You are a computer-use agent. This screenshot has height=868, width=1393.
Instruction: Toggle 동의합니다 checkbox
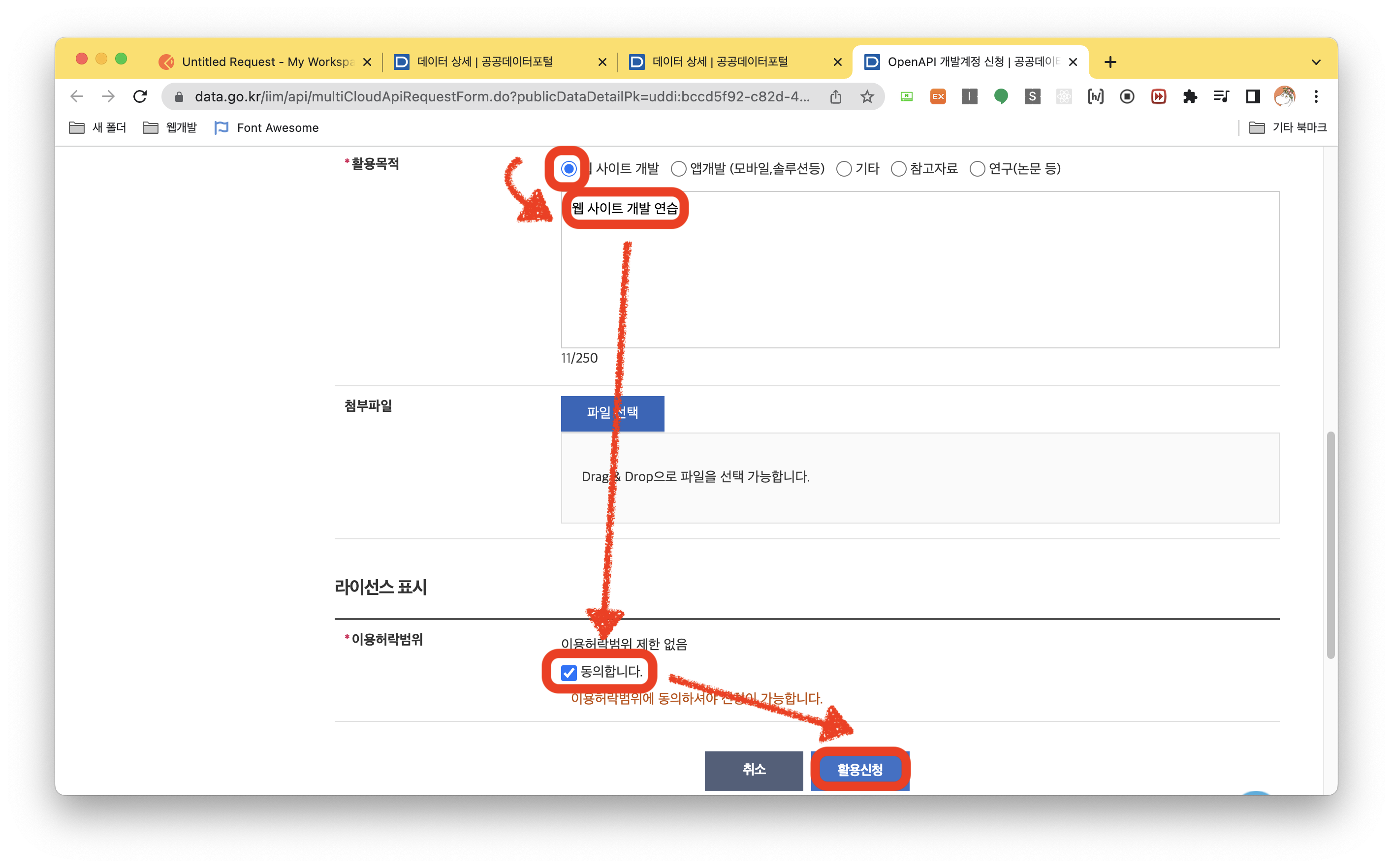point(569,672)
